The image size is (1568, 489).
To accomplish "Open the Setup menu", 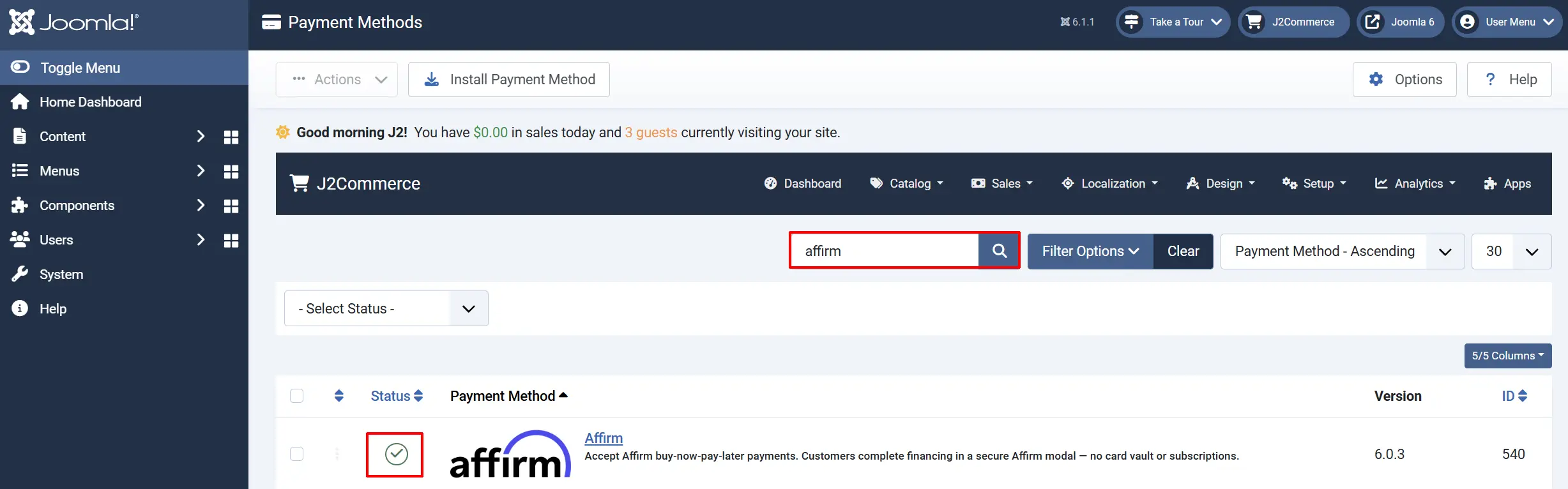I will 1314,184.
